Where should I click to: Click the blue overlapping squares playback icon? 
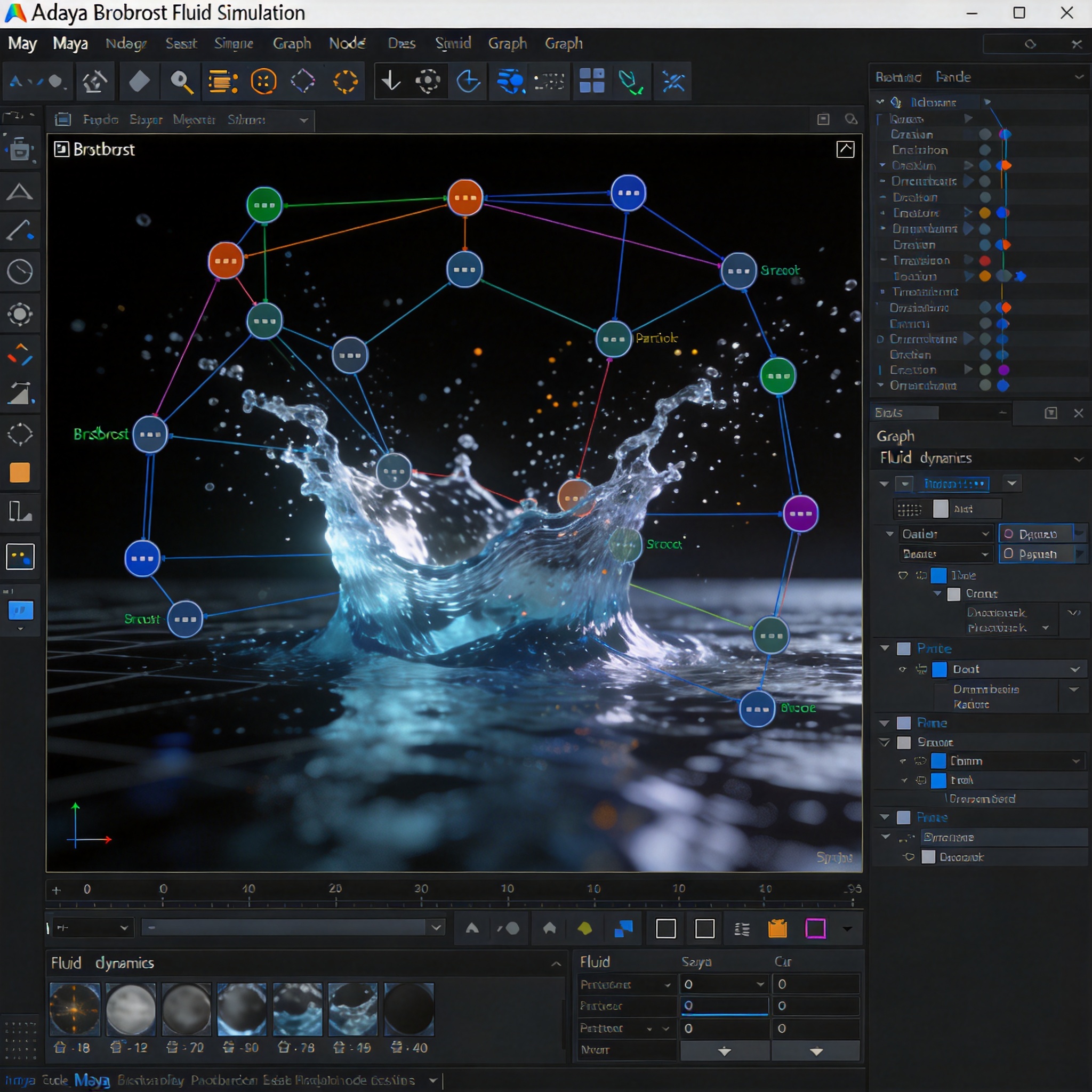click(x=623, y=928)
